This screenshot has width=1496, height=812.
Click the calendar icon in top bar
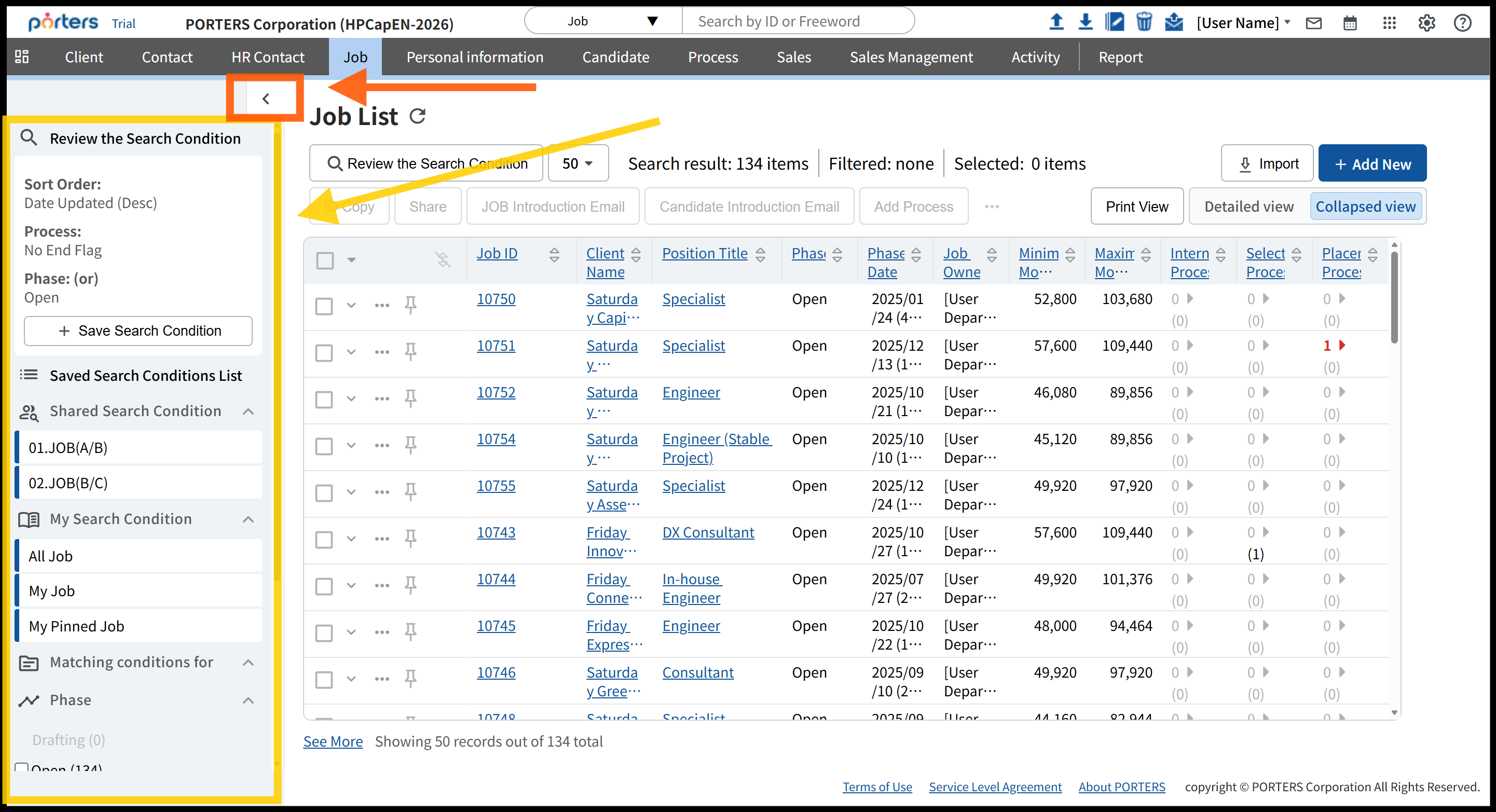coord(1350,23)
